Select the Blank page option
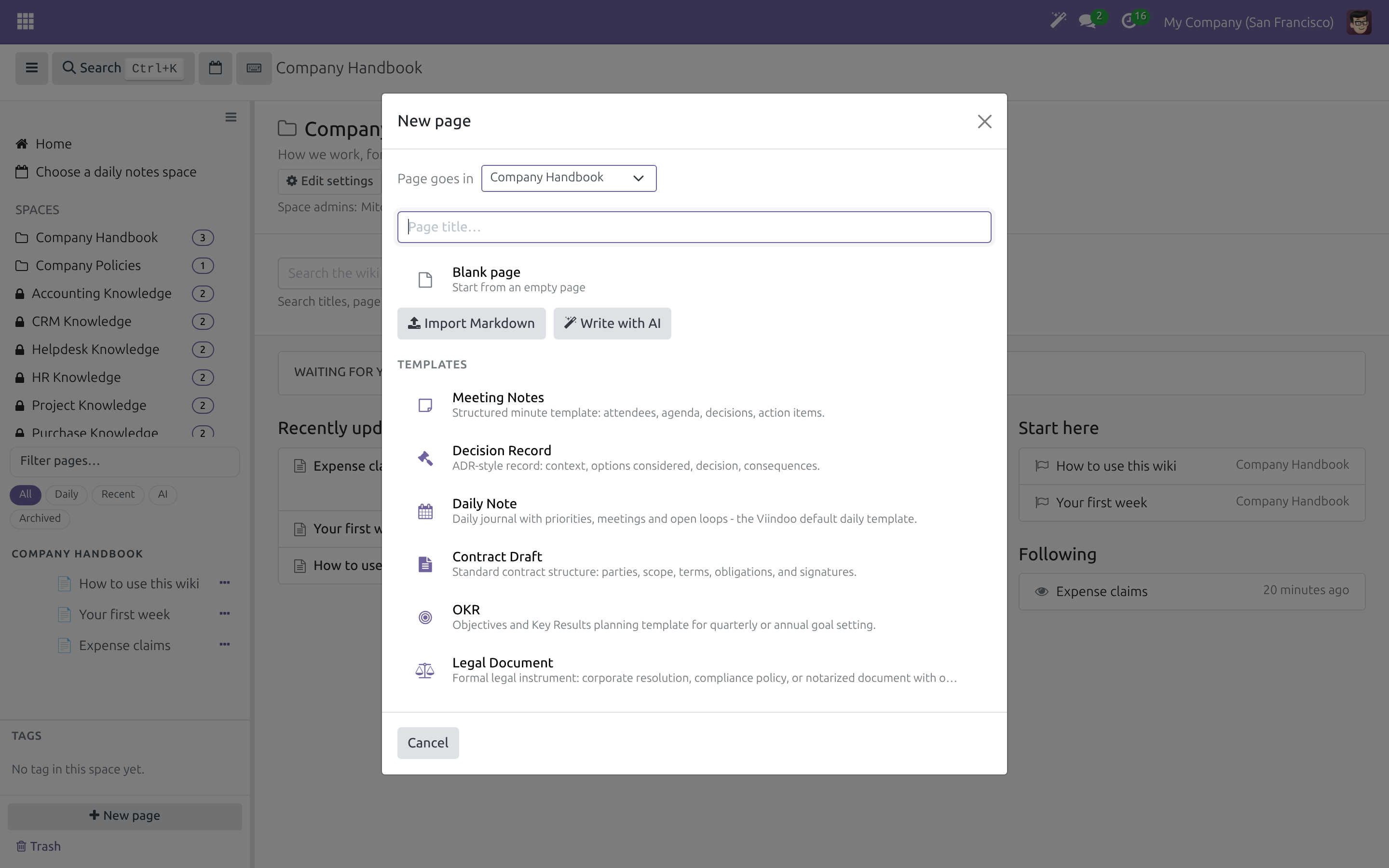Viewport: 1389px width, 868px height. (x=694, y=279)
